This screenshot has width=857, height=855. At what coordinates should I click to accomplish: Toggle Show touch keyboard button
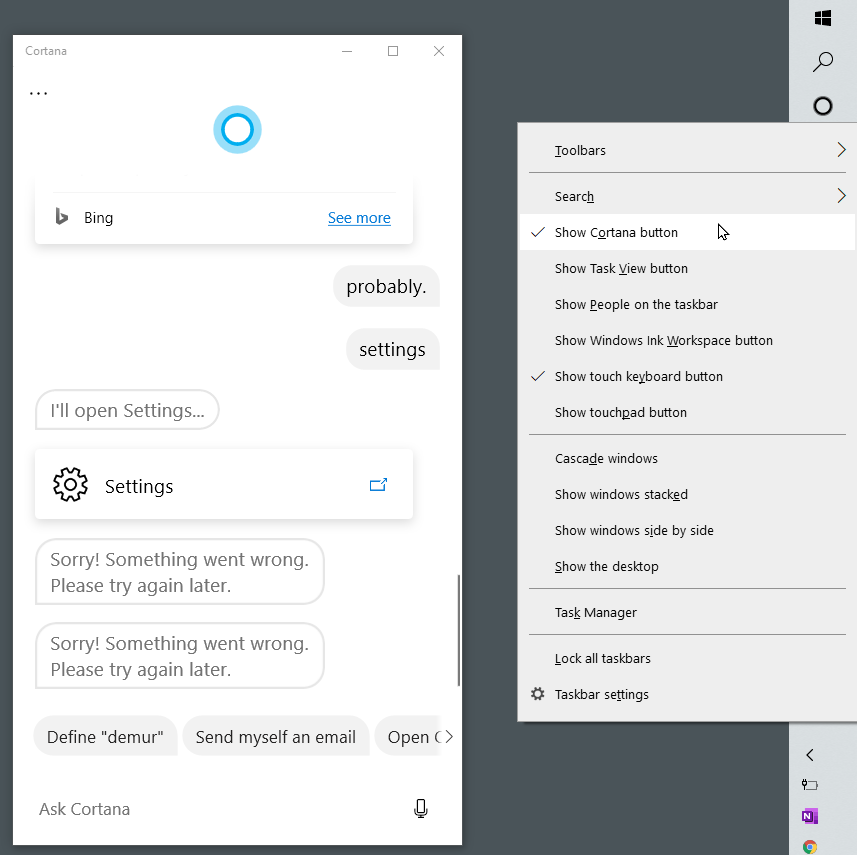pos(687,376)
